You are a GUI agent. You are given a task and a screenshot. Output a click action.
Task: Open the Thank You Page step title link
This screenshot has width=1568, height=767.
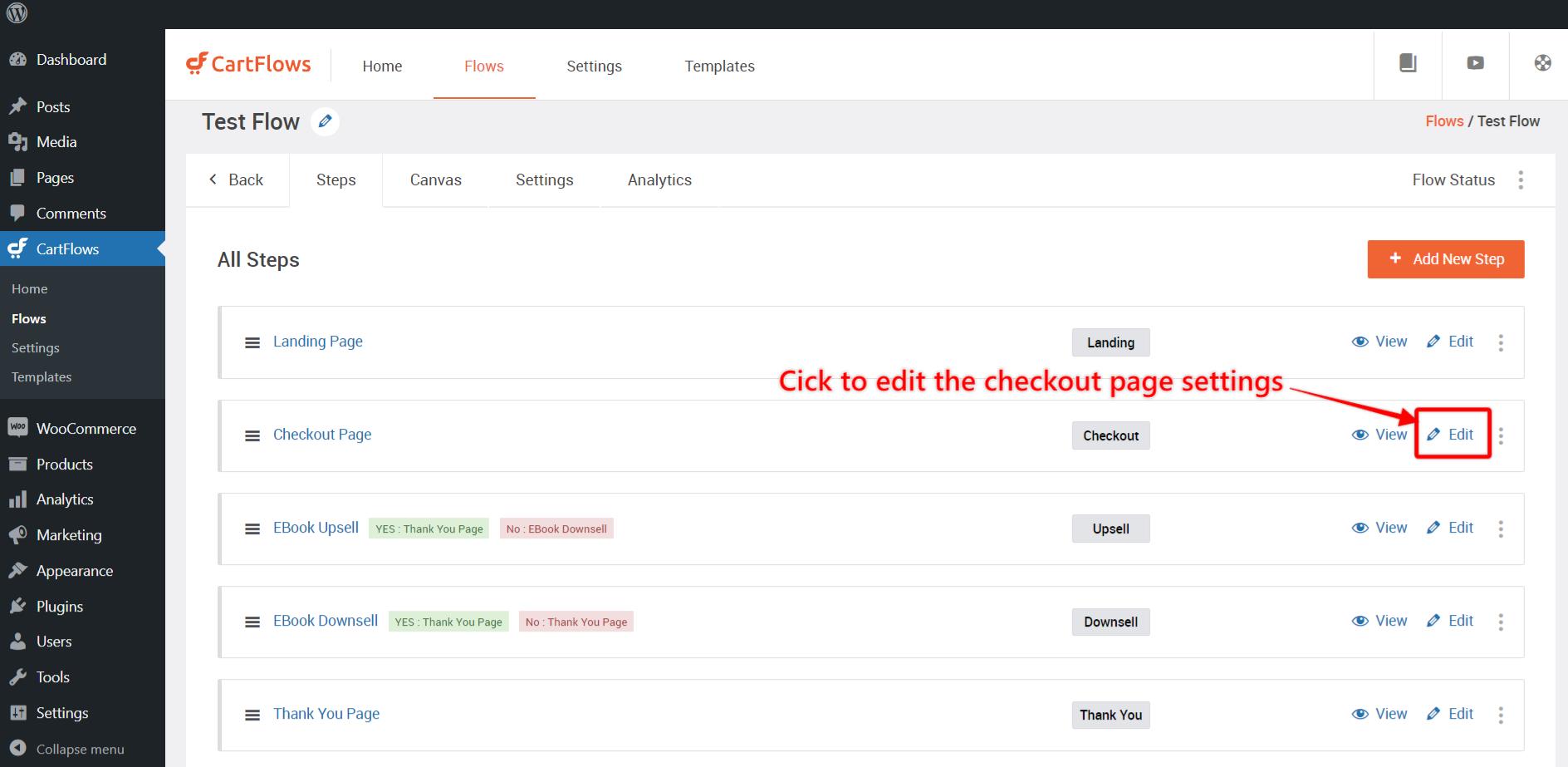326,714
